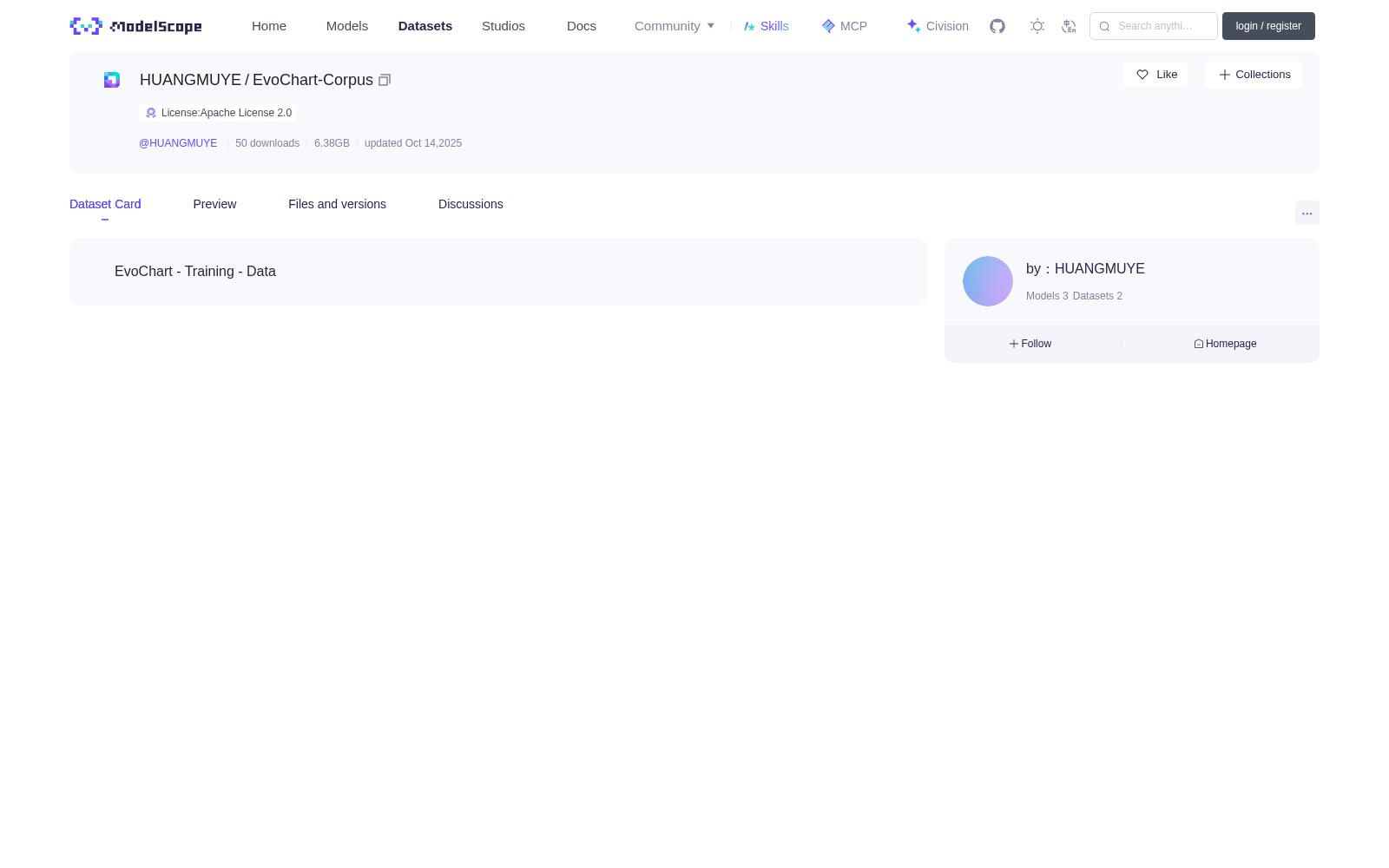1389x868 pixels.
Task: Click the license badge icon
Action: point(151,113)
